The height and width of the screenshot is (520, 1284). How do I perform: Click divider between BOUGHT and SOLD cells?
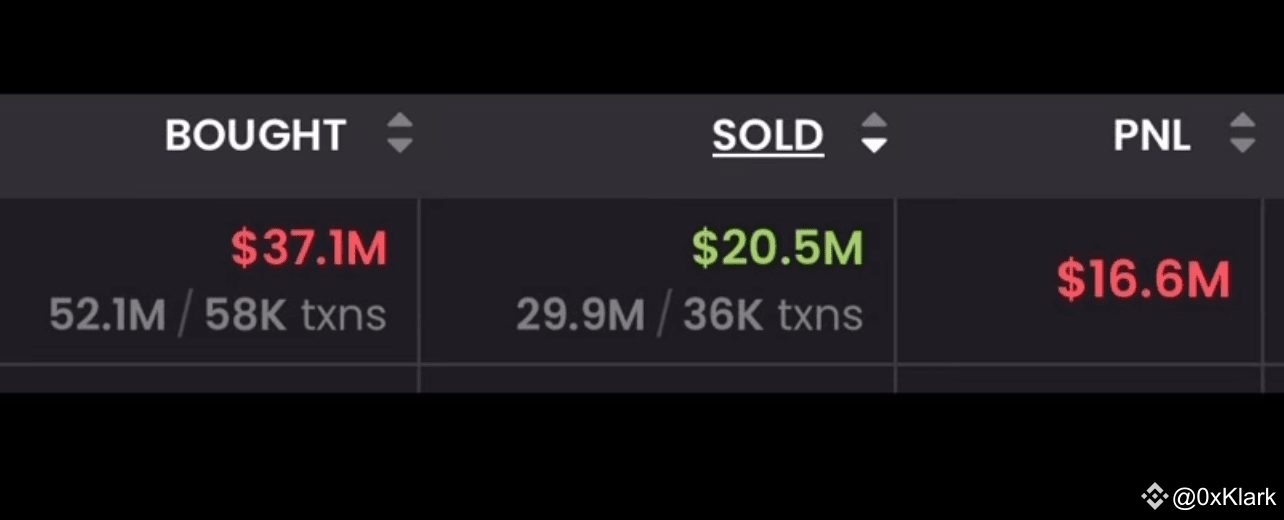tap(419, 280)
